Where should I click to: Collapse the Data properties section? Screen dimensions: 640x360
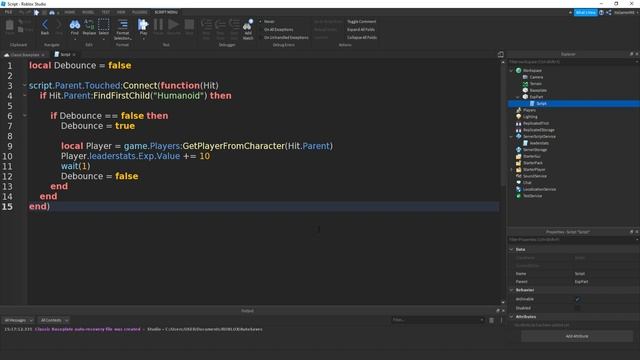click(x=511, y=249)
